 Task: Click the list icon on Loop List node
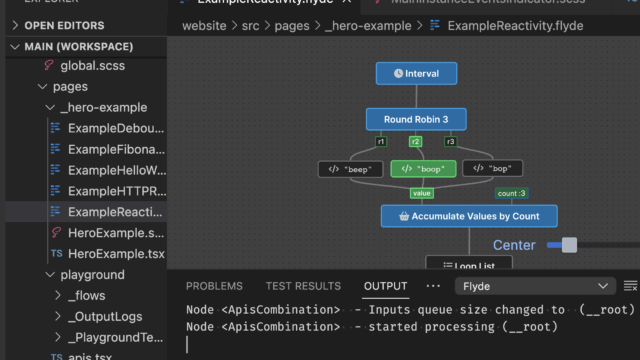coord(448,266)
